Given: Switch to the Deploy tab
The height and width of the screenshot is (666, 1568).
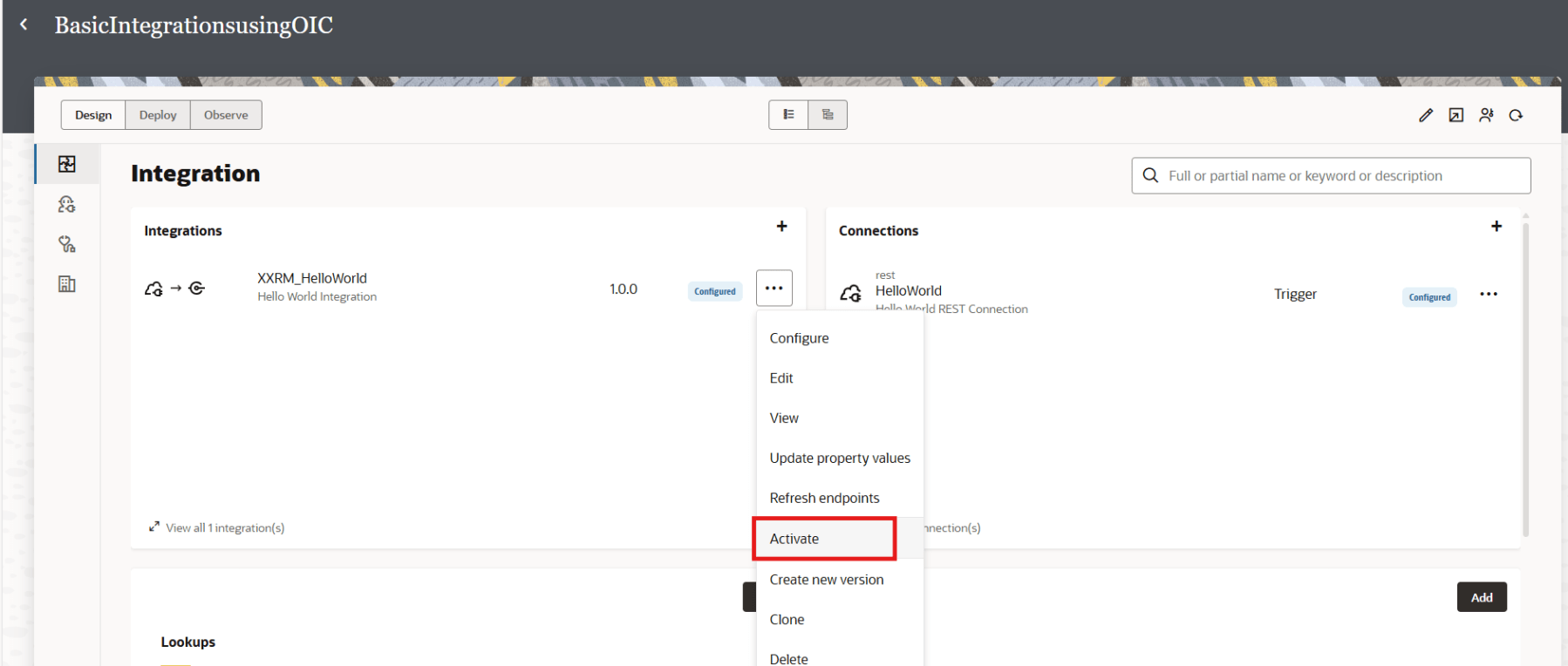Looking at the screenshot, I should coord(158,115).
